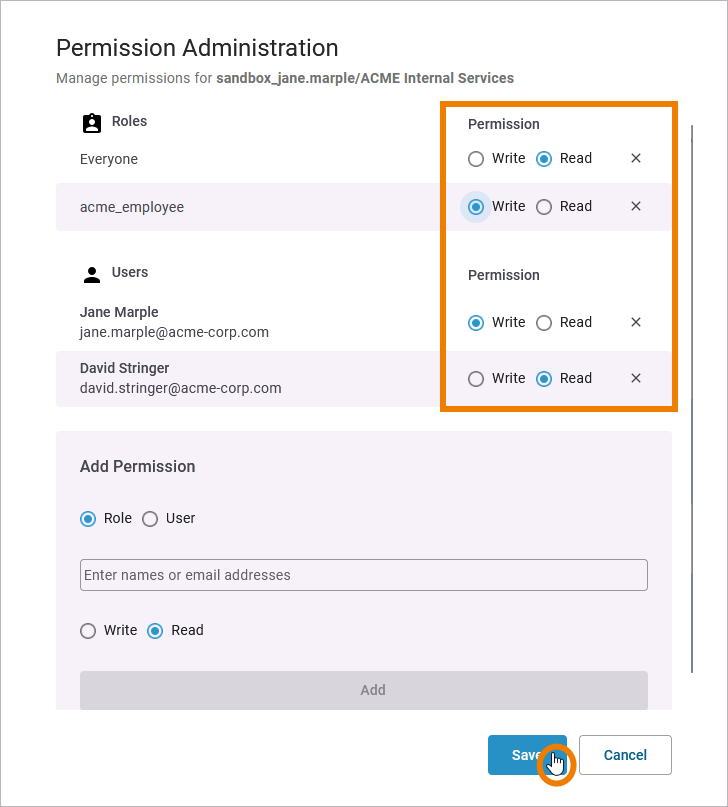This screenshot has height=807, width=728.
Task: Choose Role in Add Permission
Action: 88,518
